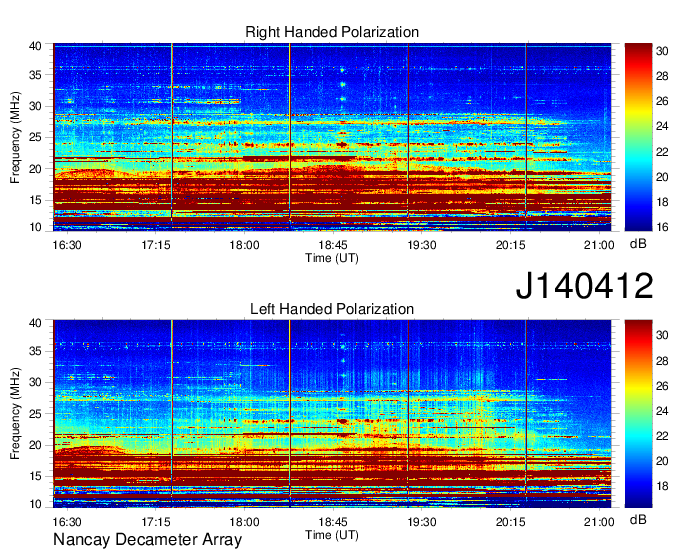The height and width of the screenshot is (552, 680).
Task: Click the 17:15 tick under the Left Handed plot
Action: point(156,522)
